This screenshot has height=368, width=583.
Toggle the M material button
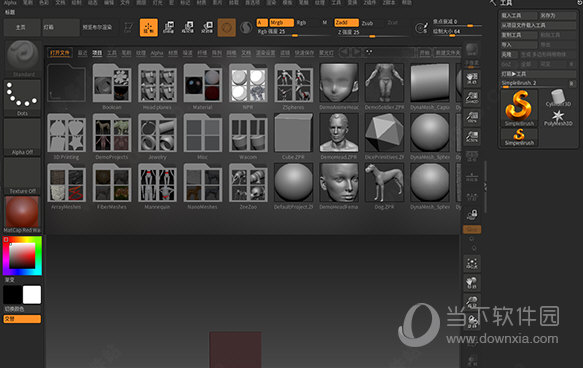pyautogui.click(x=325, y=23)
